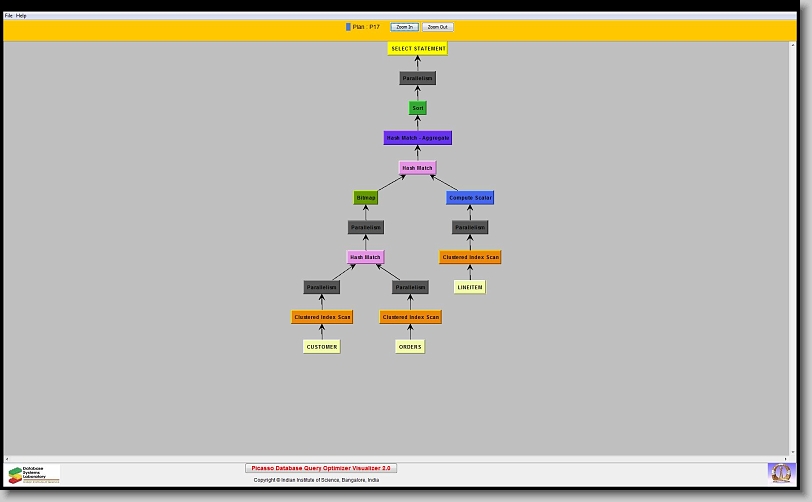Click the blue Compute Scalar node
Viewport: 812px width, 502px height.
click(469, 198)
